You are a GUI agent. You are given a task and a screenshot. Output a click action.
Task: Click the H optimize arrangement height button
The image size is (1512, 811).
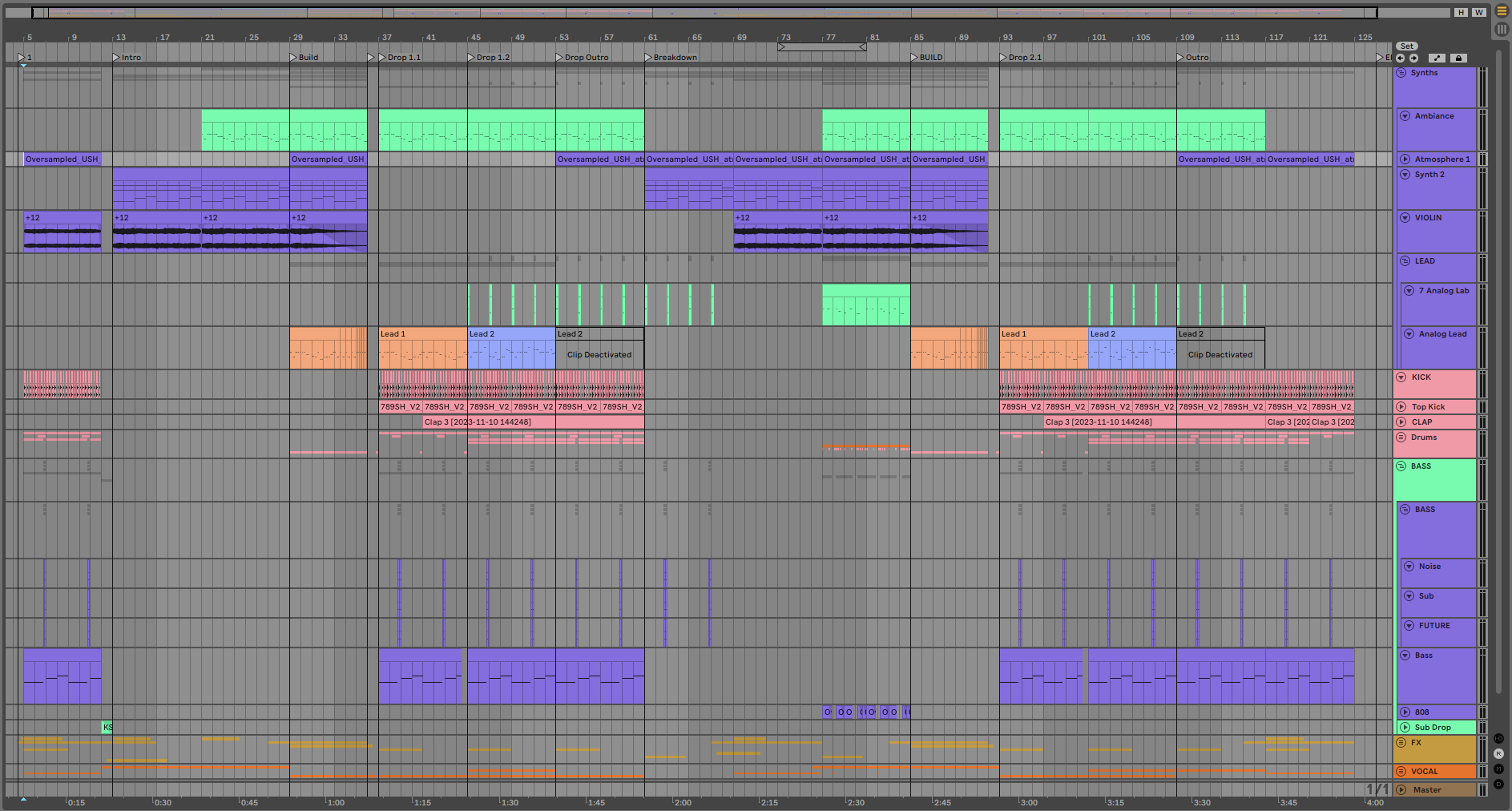pos(1462,13)
